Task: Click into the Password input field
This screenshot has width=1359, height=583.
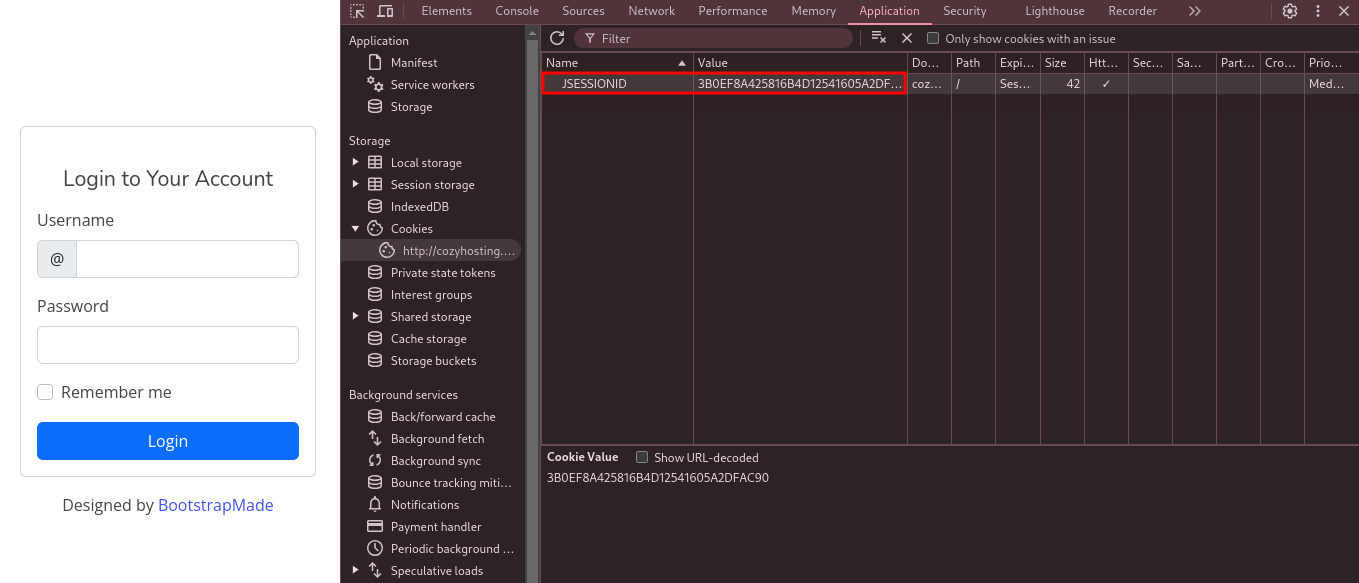Action: point(168,345)
